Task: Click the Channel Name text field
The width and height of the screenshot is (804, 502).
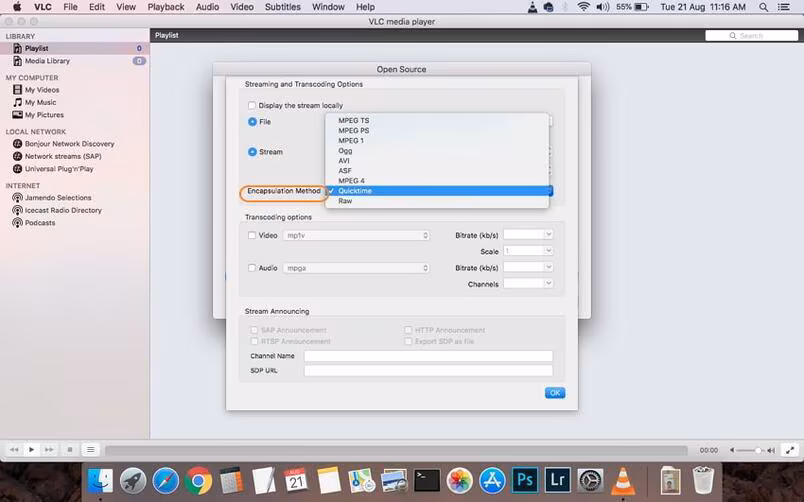Action: [428, 356]
